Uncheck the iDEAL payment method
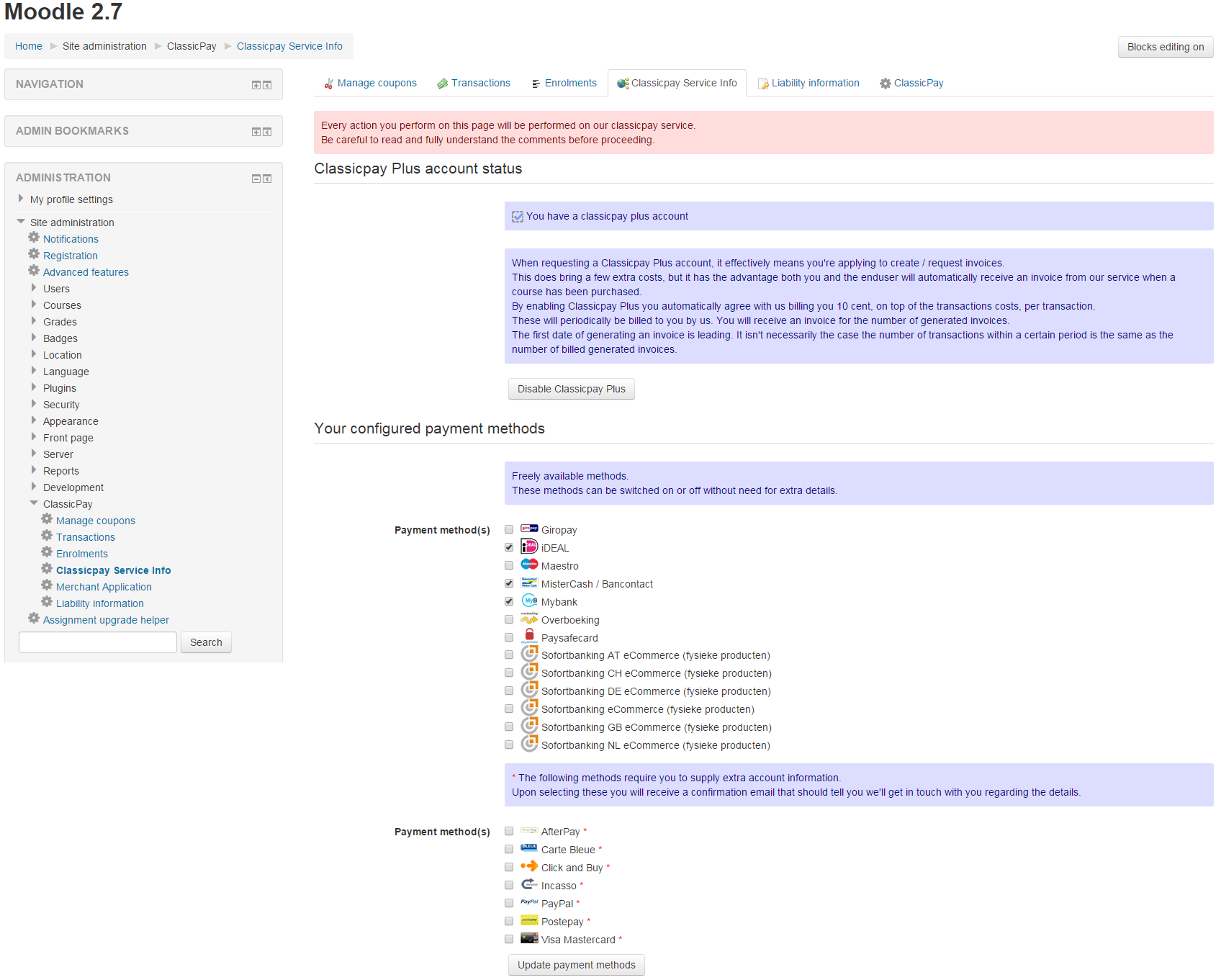Image resolution: width=1221 pixels, height=980 pixels. (x=509, y=548)
